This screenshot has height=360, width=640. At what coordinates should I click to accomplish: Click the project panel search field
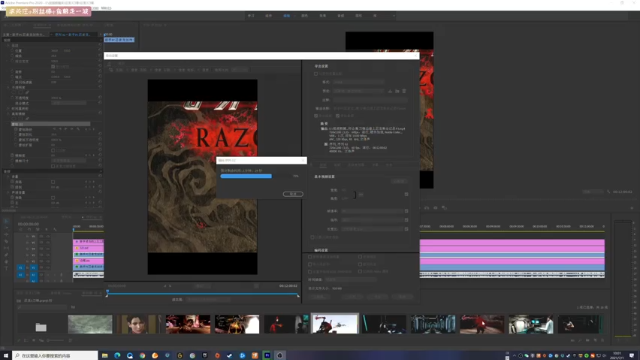tap(43, 307)
